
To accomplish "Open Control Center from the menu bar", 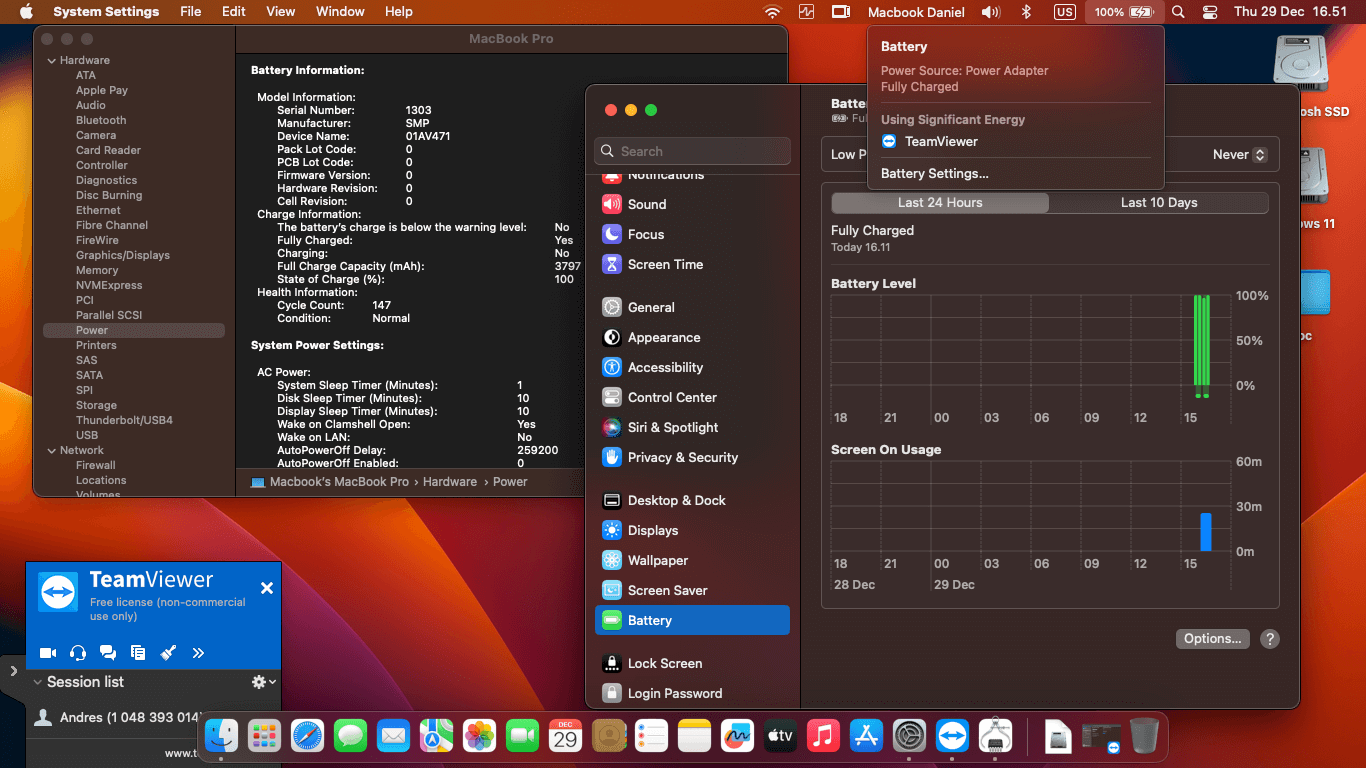I will pyautogui.click(x=1210, y=12).
